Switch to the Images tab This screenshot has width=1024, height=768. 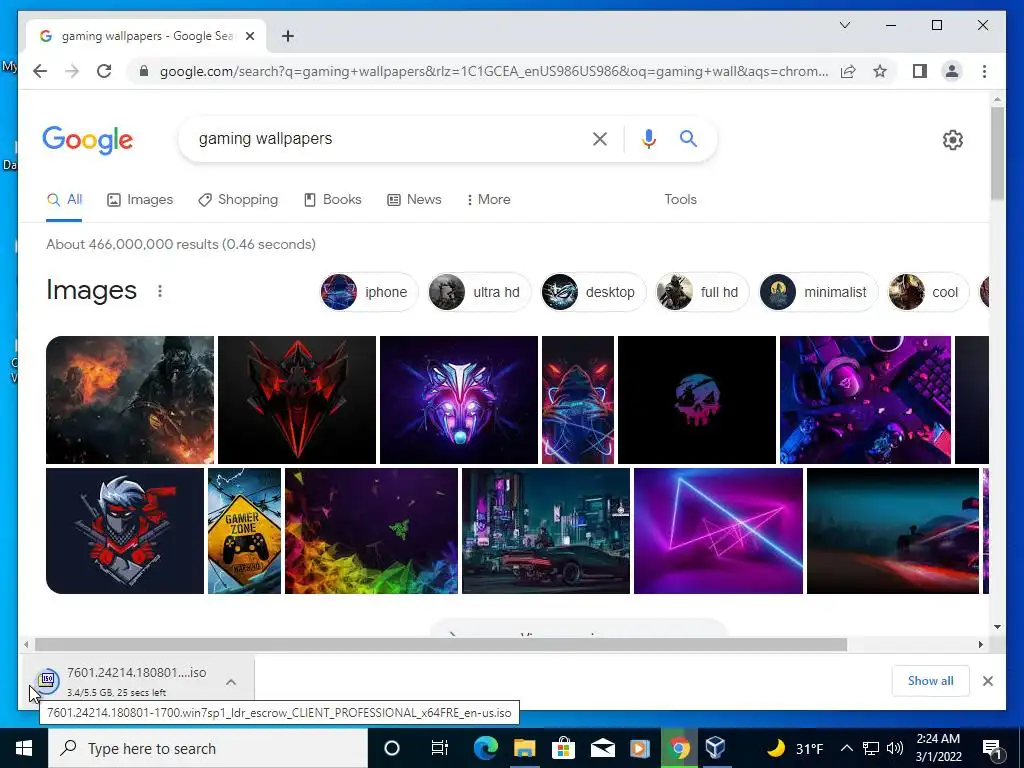click(x=140, y=200)
